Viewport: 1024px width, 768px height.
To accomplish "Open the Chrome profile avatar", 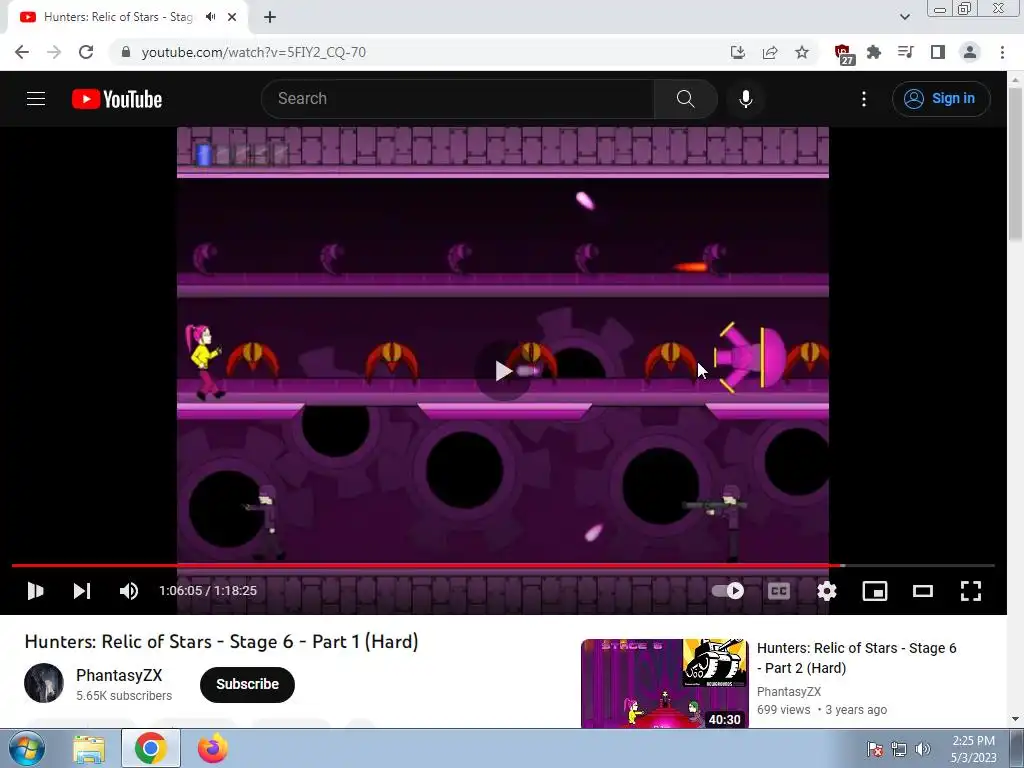I will click(970, 52).
